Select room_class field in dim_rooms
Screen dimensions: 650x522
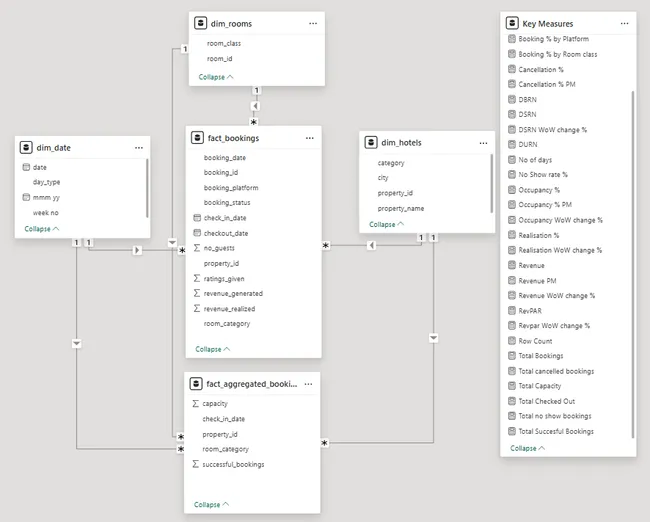click(x=224, y=43)
